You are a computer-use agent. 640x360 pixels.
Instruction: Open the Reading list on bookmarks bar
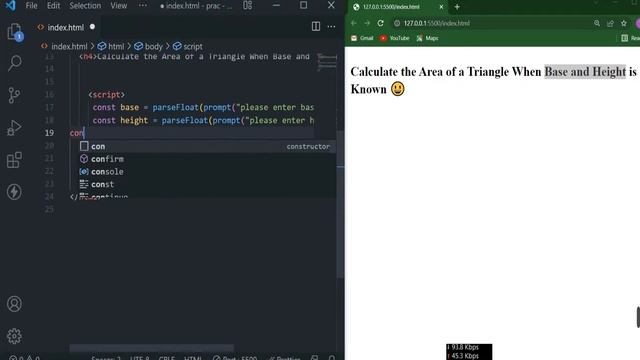pyautogui.click(x=630, y=38)
